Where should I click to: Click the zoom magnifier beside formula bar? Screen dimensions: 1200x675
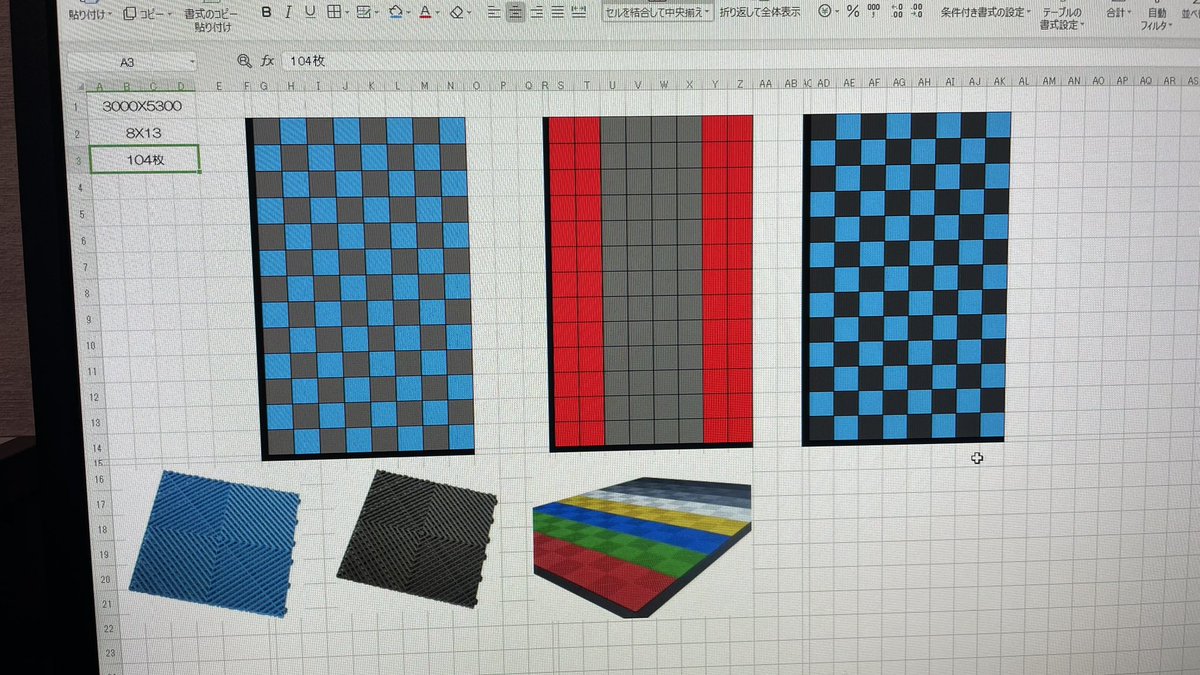[x=243, y=61]
